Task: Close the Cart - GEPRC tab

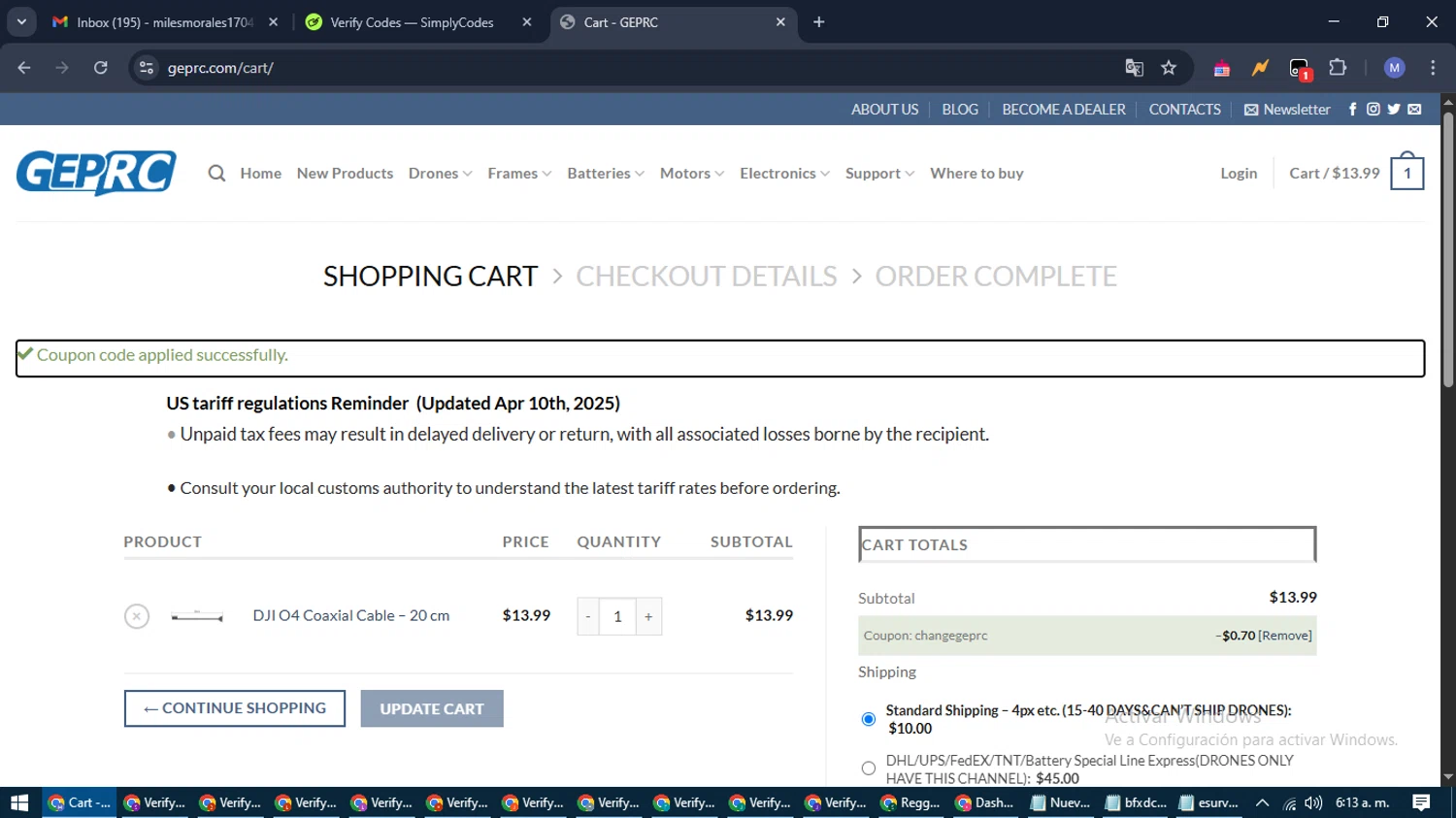Action: tap(780, 22)
